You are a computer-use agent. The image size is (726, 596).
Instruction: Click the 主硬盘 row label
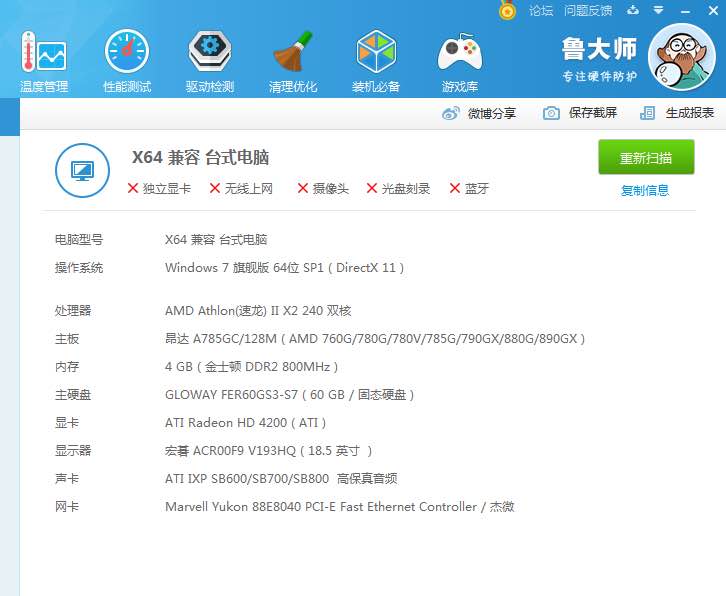[x=73, y=395]
